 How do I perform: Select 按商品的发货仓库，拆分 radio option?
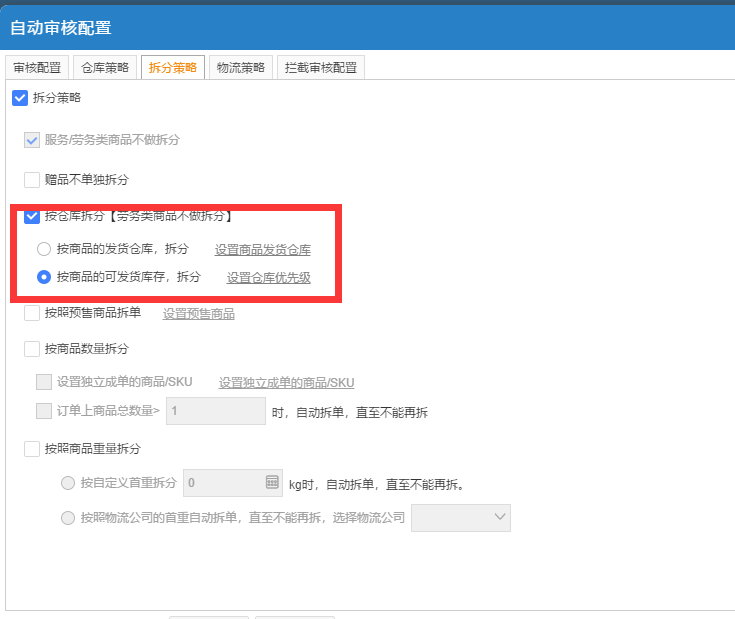(x=44, y=249)
